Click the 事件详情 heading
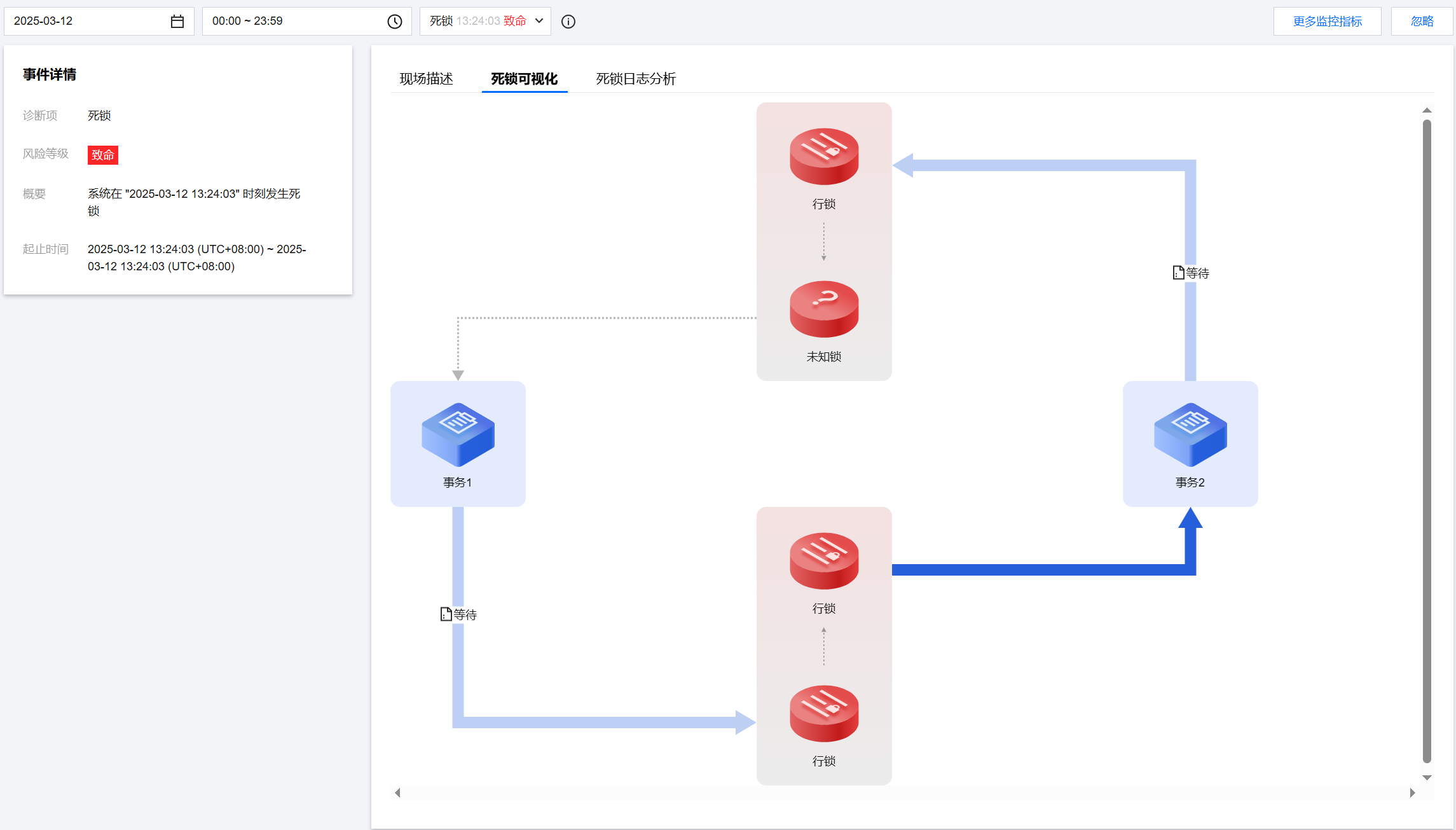This screenshot has height=830, width=1456. click(x=50, y=74)
